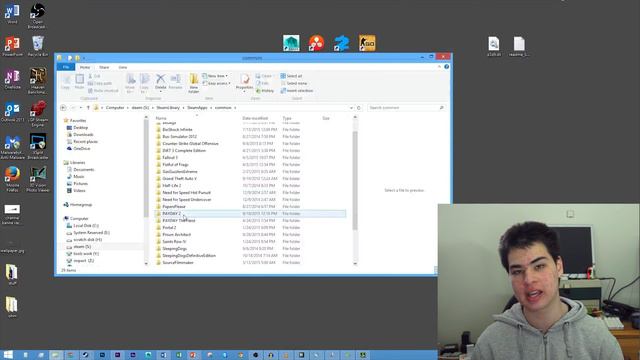Open the File tab
Viewport: 640px width, 360px height.
tap(66, 67)
